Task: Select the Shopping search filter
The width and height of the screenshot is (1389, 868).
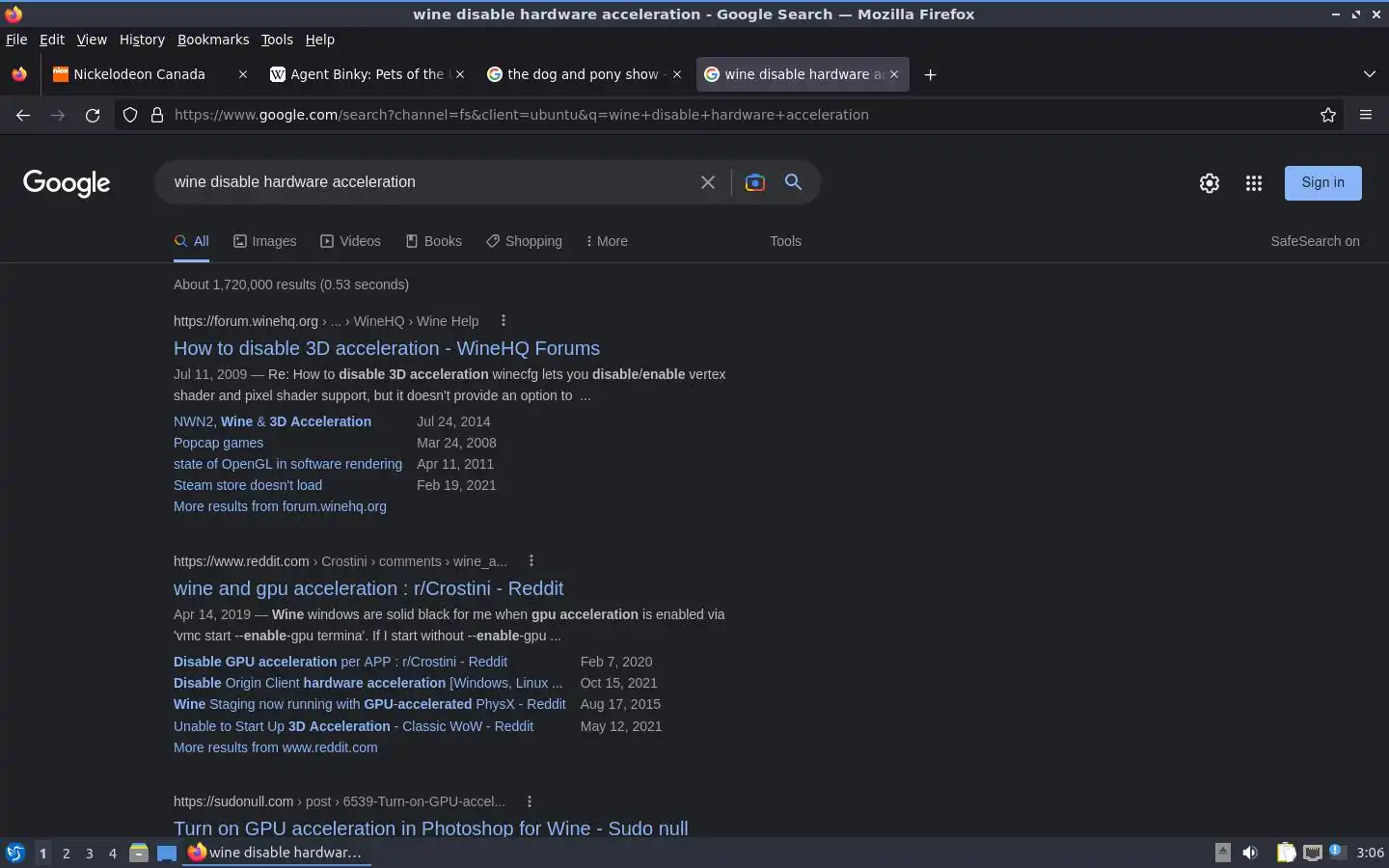Action: tap(524, 241)
